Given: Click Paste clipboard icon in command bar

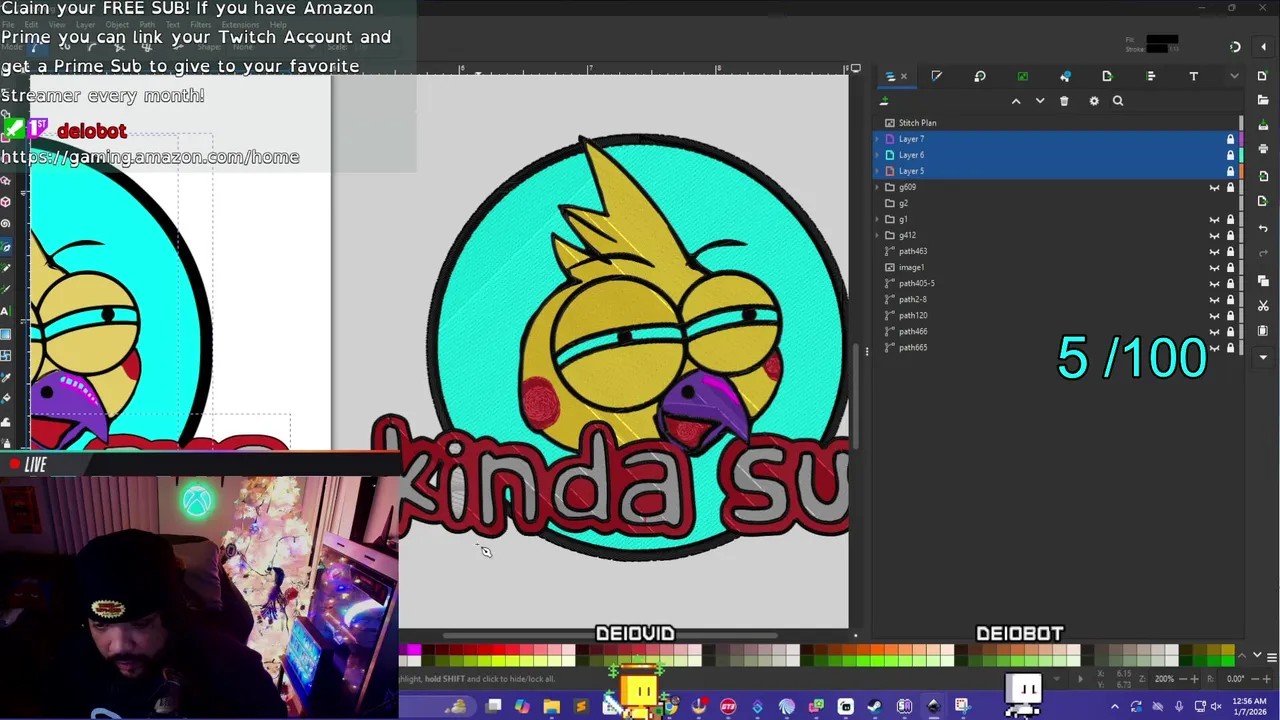Looking at the screenshot, I should [x=1263, y=330].
